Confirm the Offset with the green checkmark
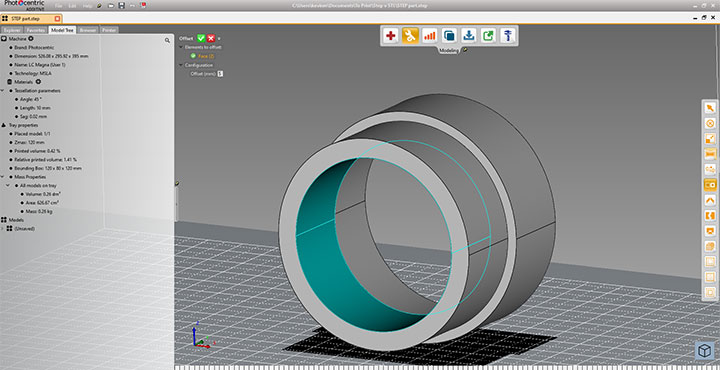The height and width of the screenshot is (370, 720). click(201, 38)
